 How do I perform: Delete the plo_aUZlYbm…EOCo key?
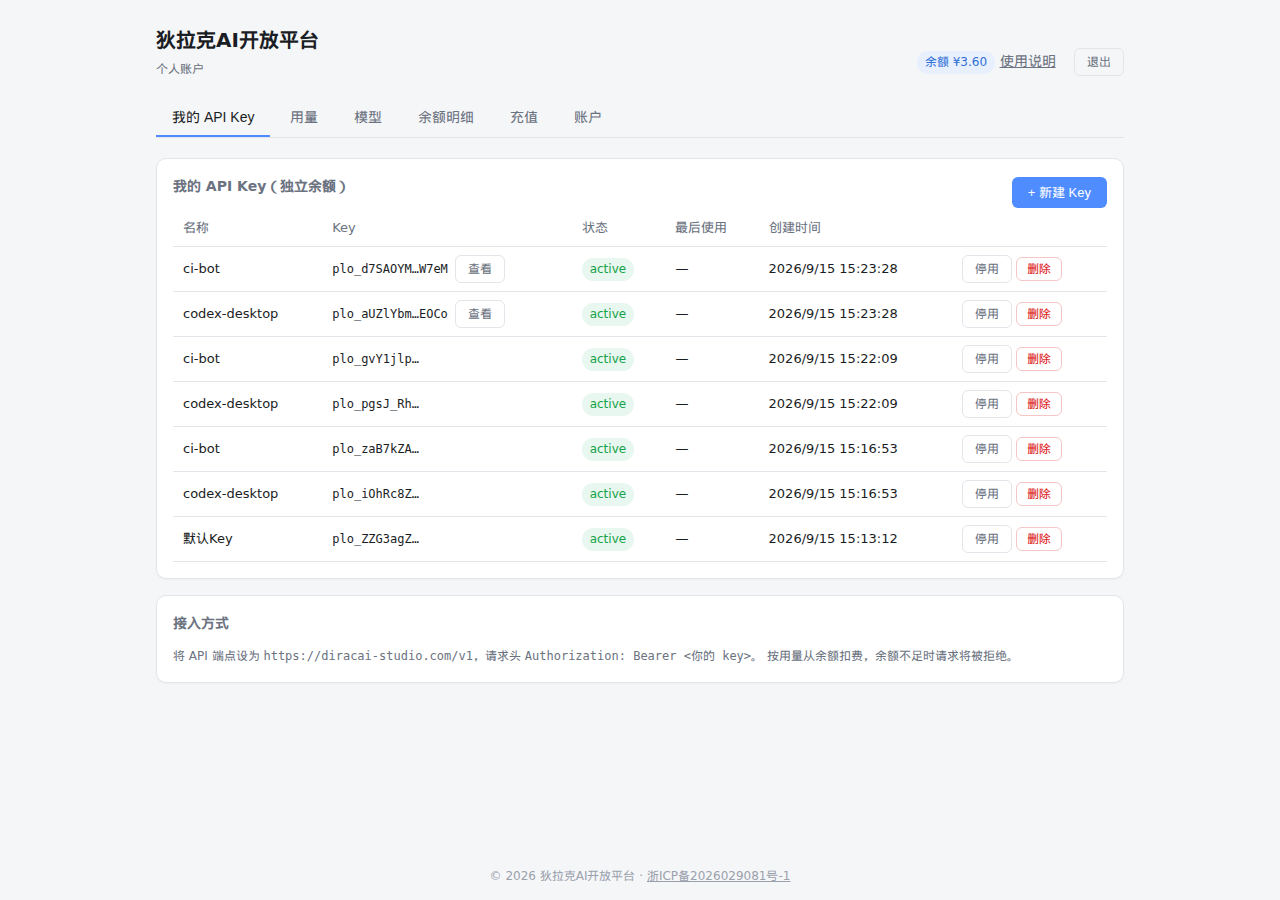1039,314
